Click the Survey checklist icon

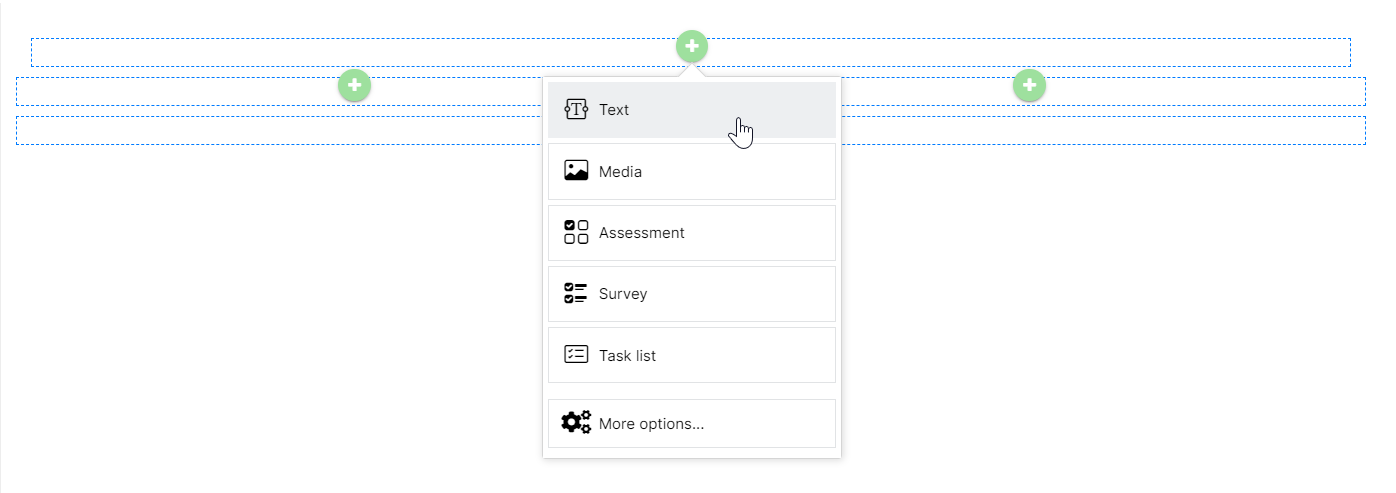click(576, 294)
